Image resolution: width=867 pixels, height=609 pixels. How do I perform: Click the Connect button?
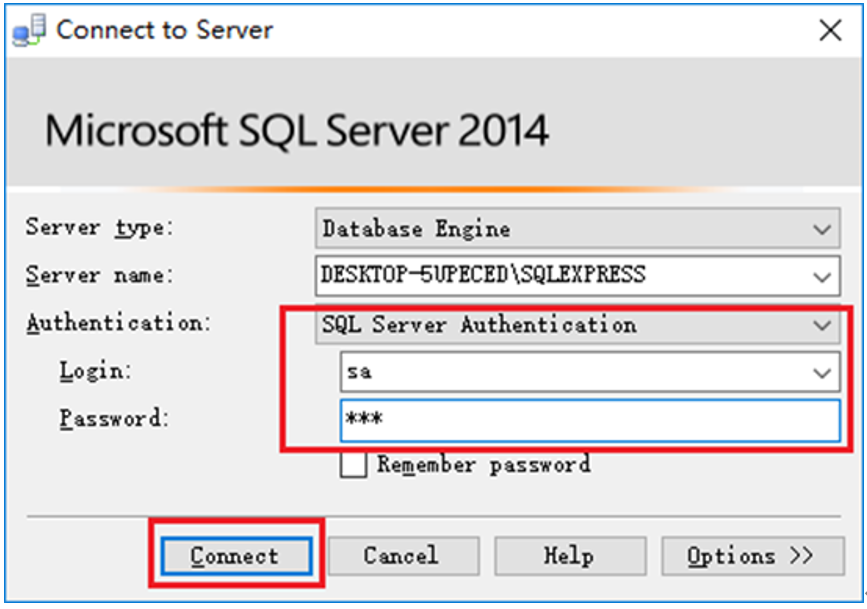point(236,556)
